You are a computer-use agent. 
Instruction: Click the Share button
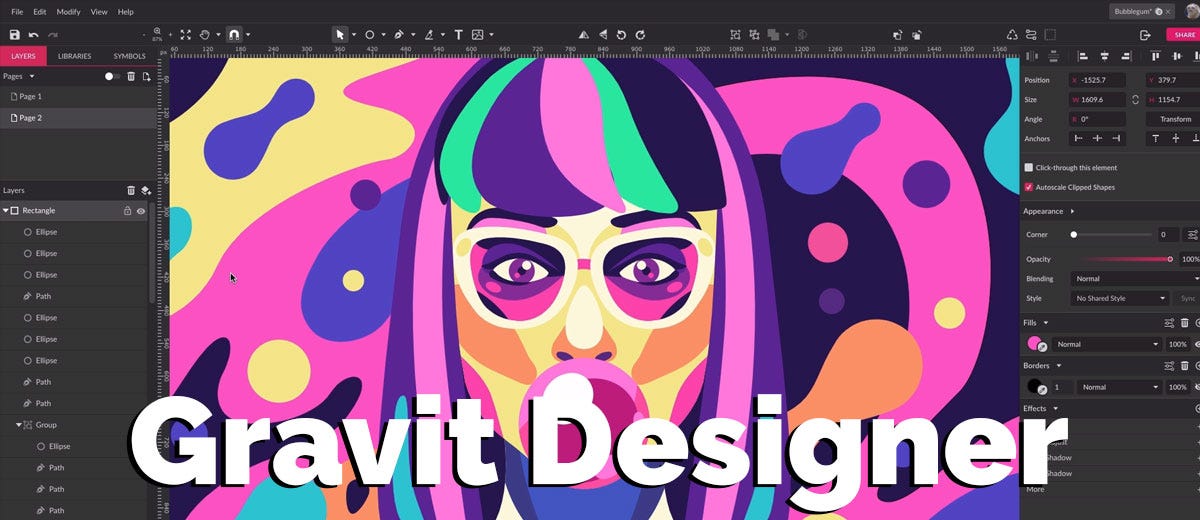tap(1183, 34)
